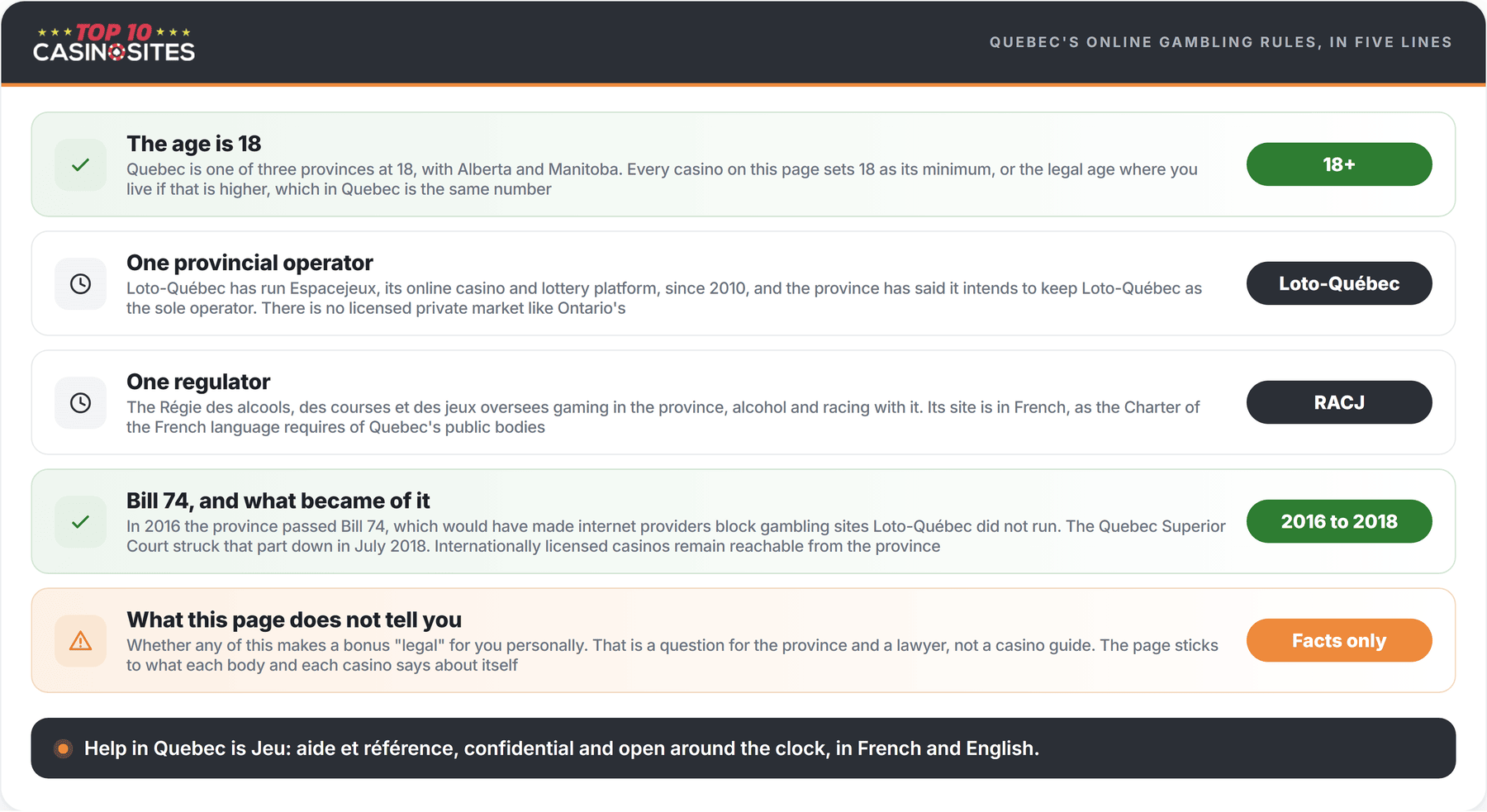Click the Loto-Québec badge
1487x812 pixels.
pyautogui.click(x=1339, y=283)
